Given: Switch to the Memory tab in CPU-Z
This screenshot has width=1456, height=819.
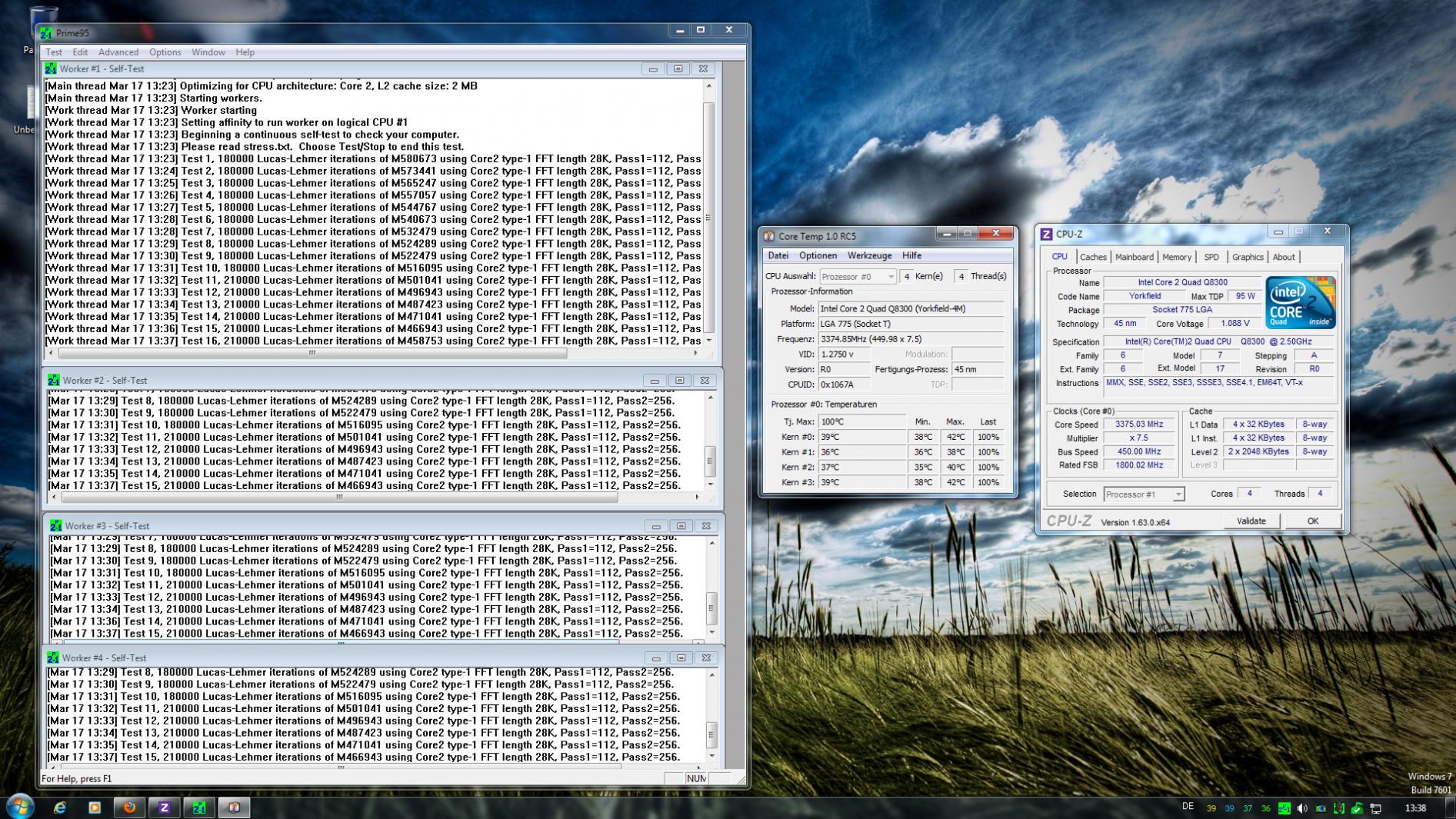Looking at the screenshot, I should pos(1177,257).
